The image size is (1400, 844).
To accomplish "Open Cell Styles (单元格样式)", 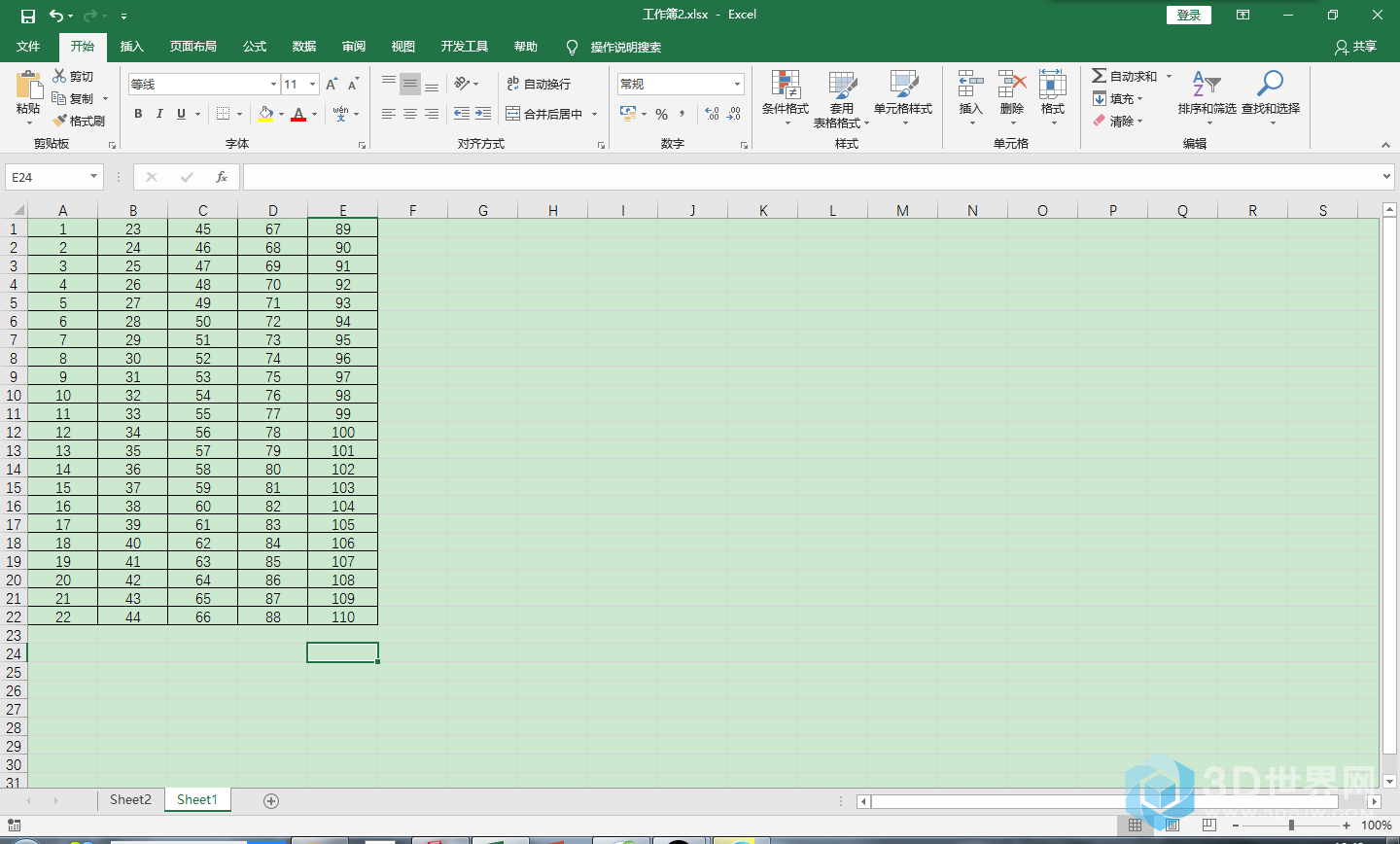I will (903, 98).
